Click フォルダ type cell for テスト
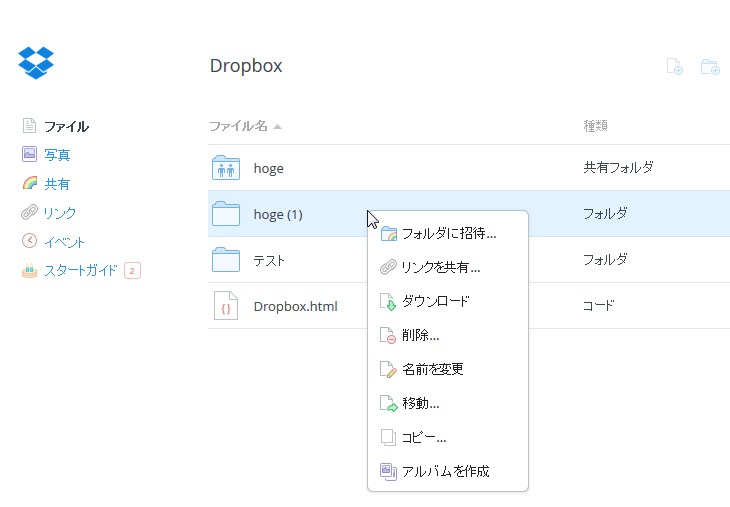This screenshot has width=730, height=507. coord(605,259)
